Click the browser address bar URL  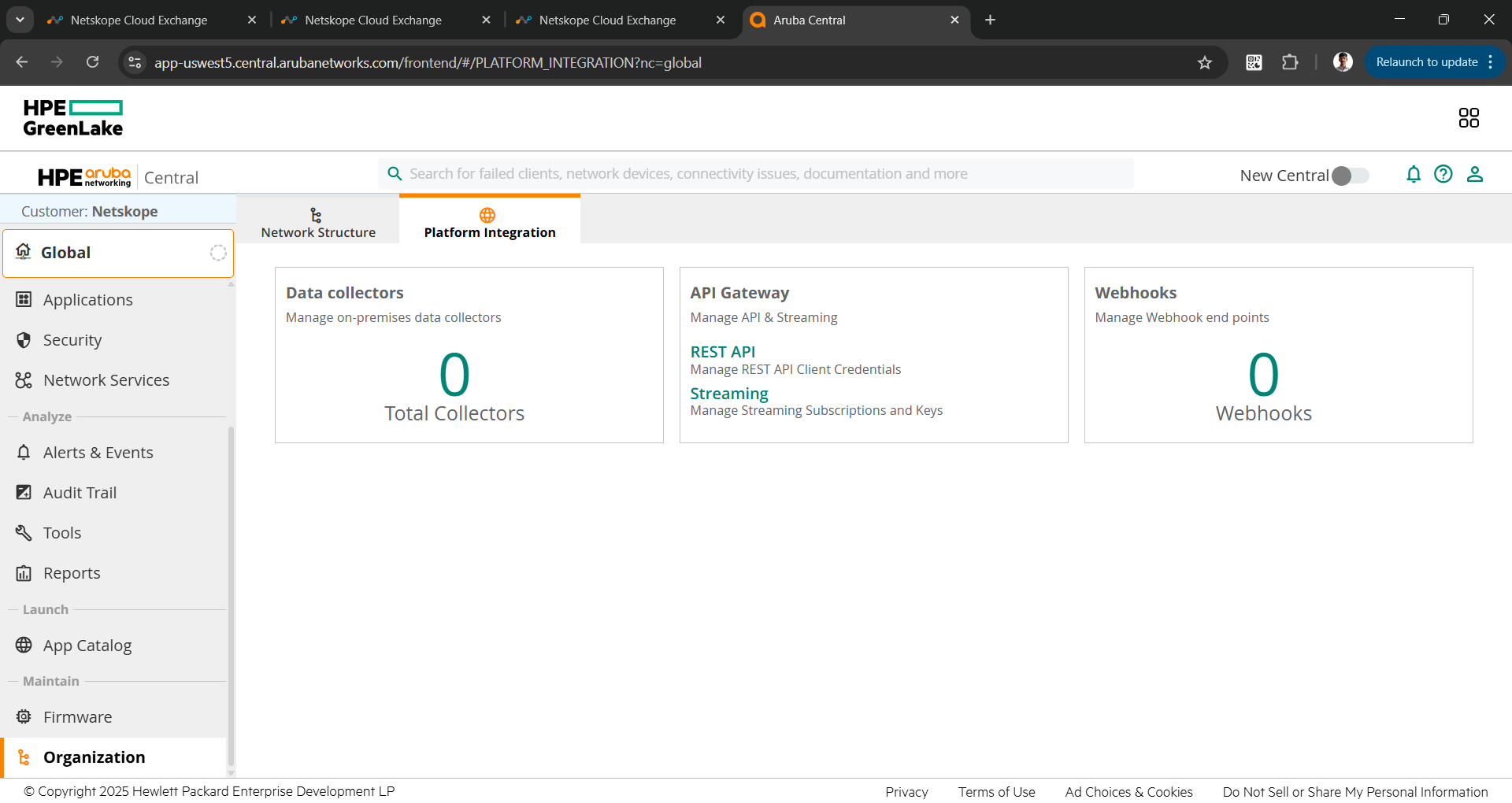pos(428,62)
